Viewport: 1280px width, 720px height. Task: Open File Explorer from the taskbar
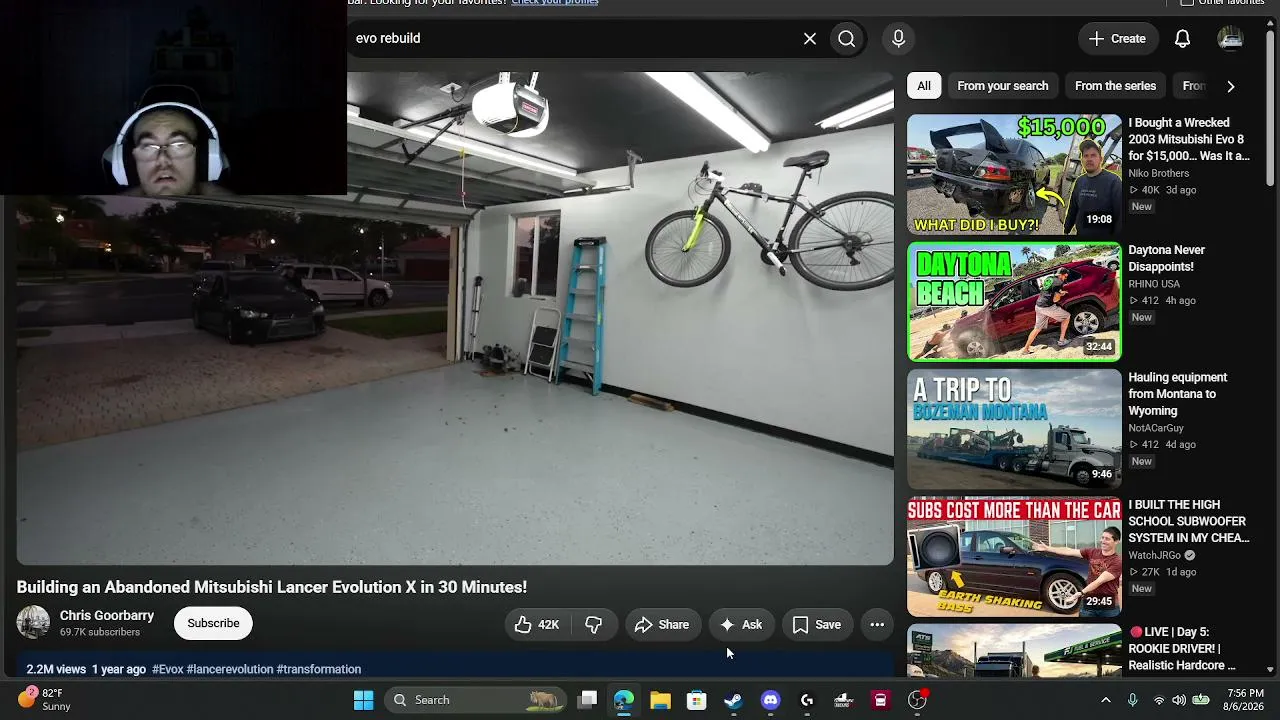[660, 700]
